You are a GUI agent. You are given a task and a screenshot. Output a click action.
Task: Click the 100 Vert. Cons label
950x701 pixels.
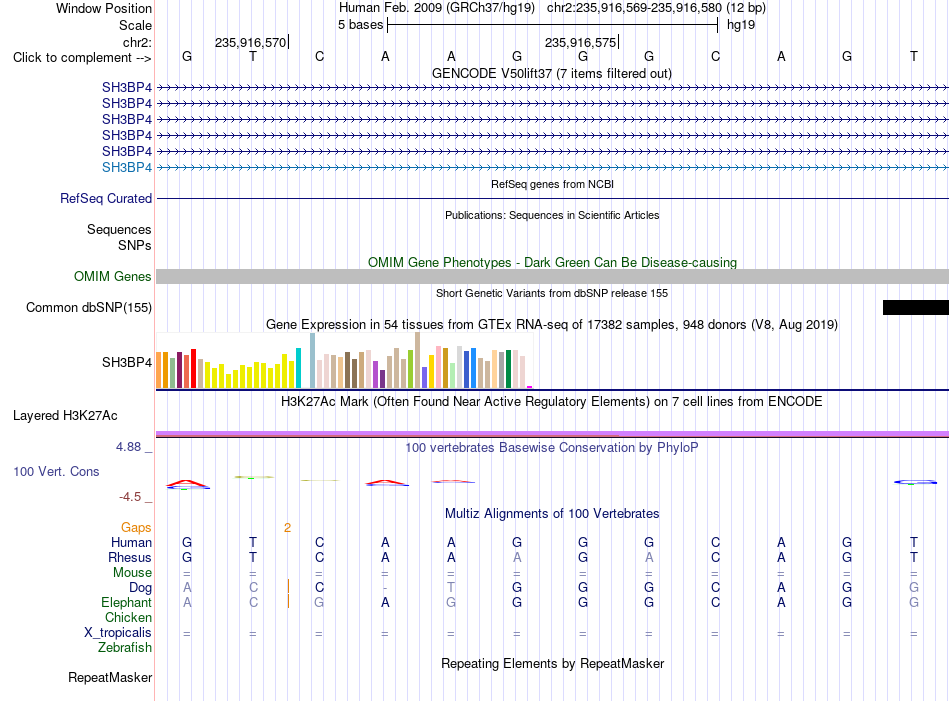pos(56,471)
